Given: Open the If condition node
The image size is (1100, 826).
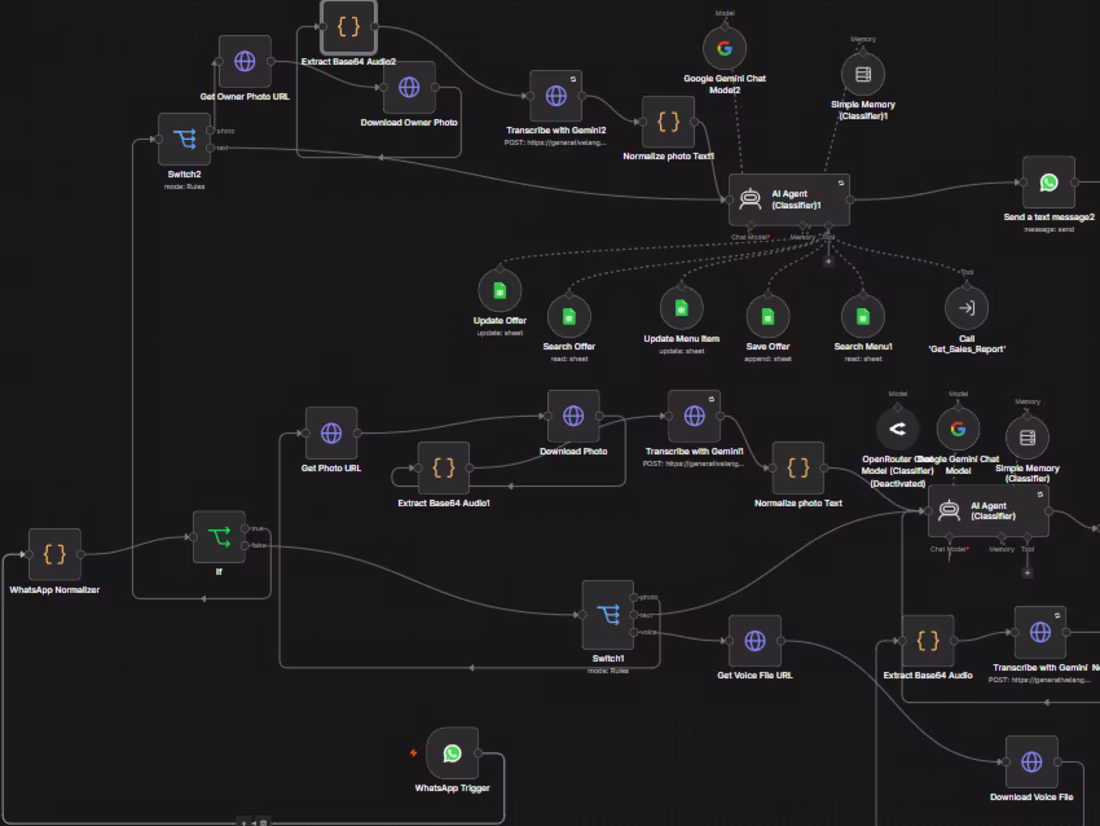Looking at the screenshot, I should 219,538.
